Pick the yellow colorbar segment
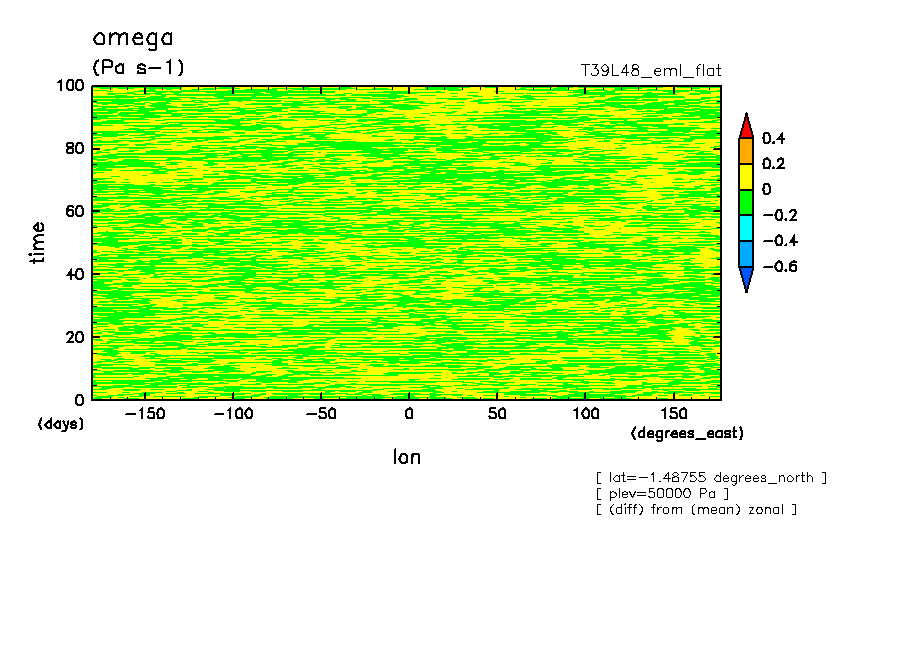The width and height of the screenshot is (904, 654). (x=745, y=176)
